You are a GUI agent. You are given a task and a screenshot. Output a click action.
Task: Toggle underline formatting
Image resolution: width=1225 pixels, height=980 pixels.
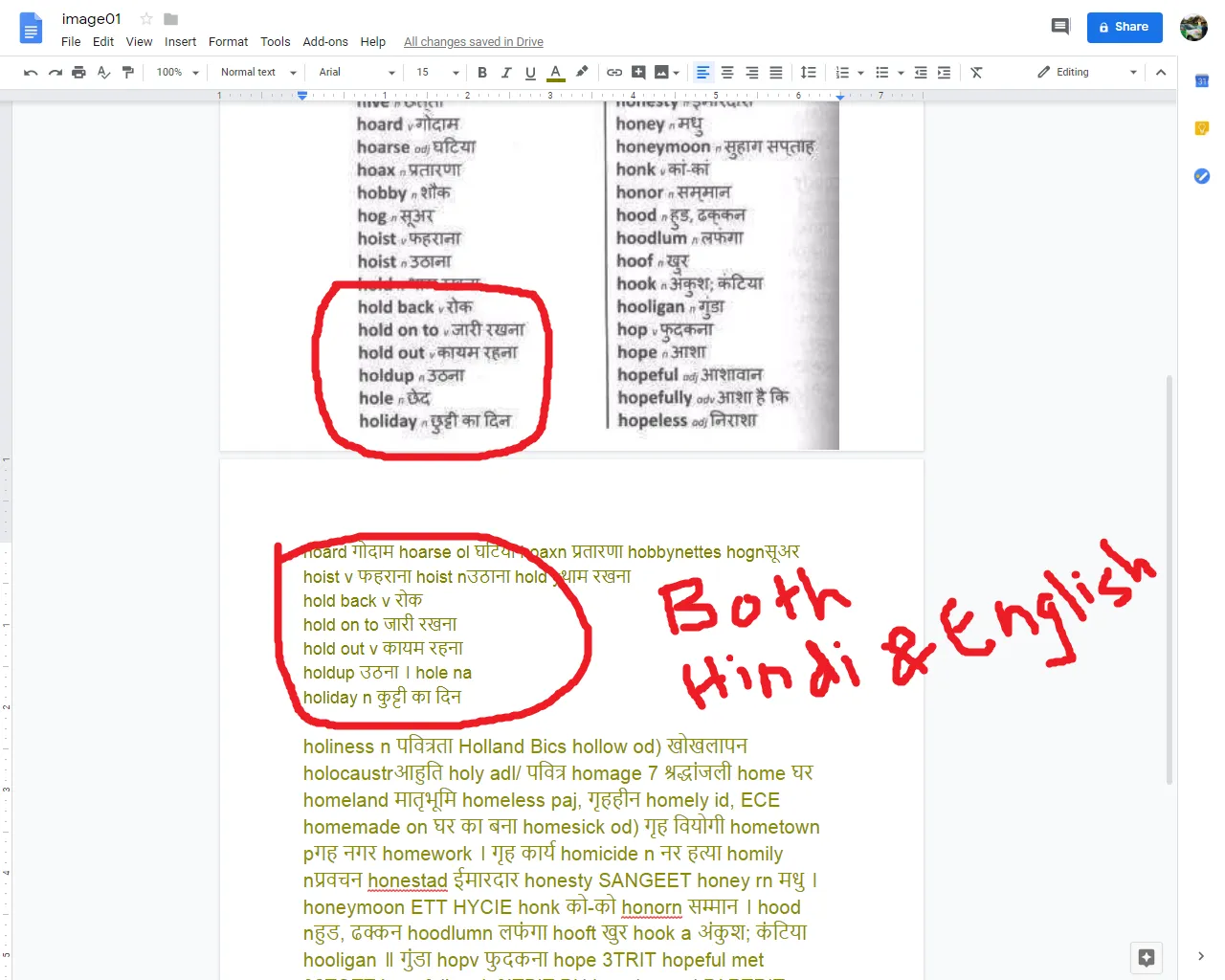tap(530, 73)
